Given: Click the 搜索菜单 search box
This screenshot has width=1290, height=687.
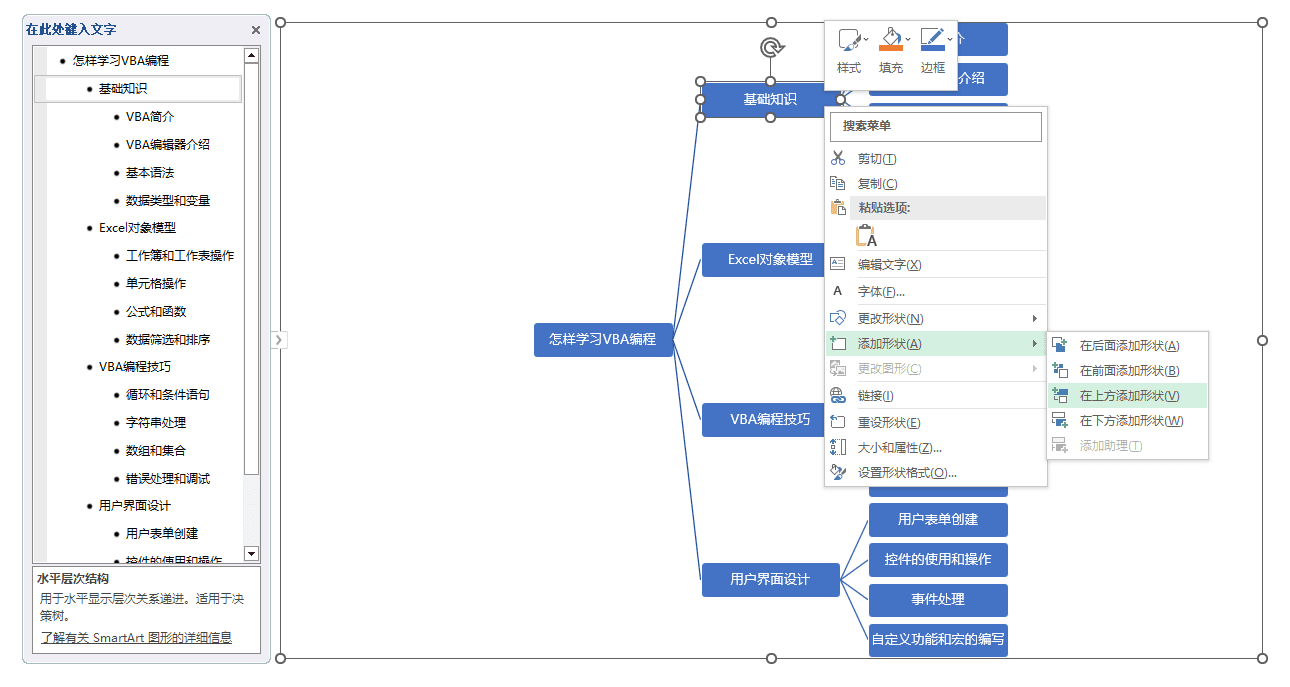Looking at the screenshot, I should pos(936,126).
